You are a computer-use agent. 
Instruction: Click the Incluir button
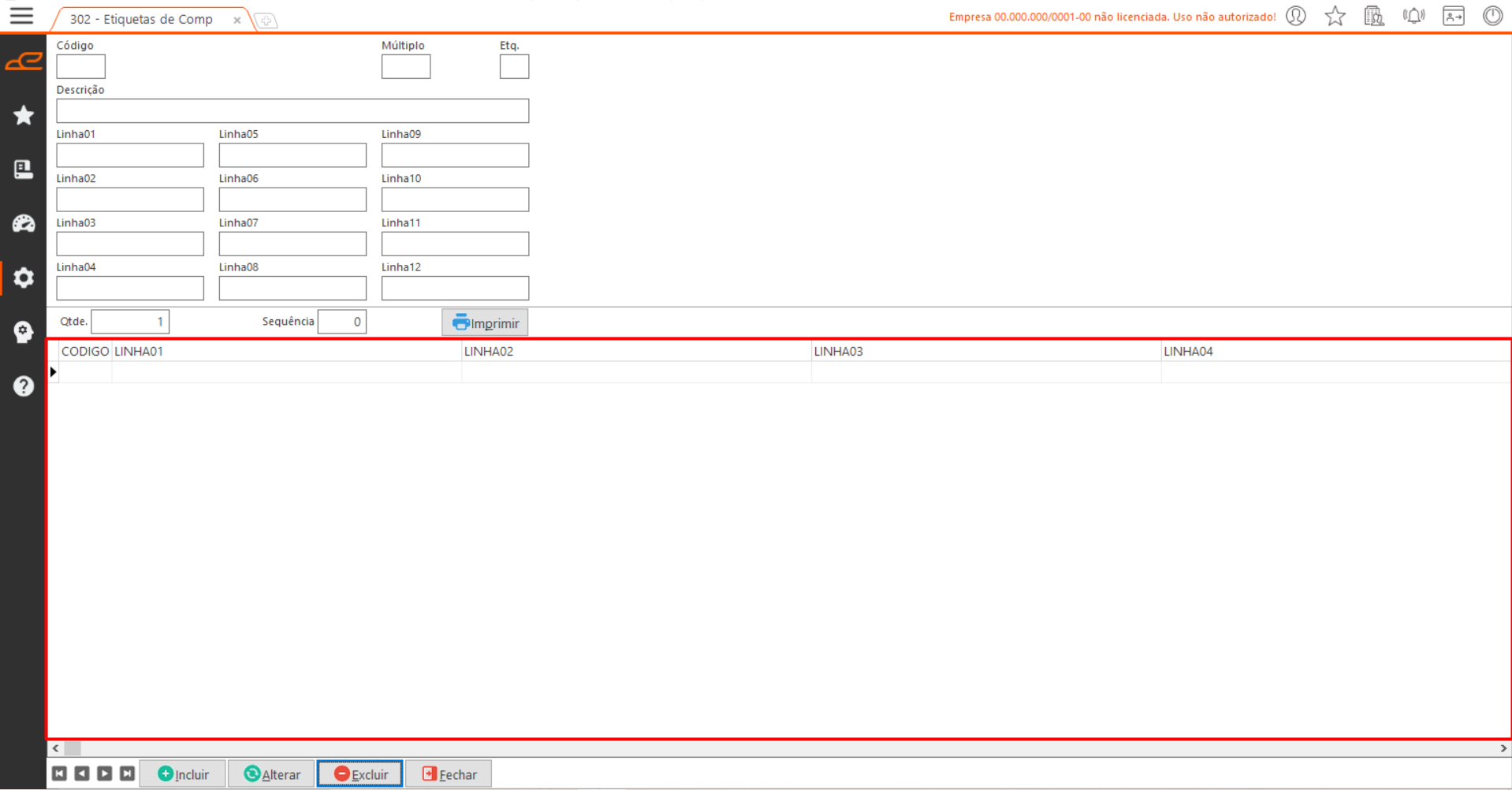(x=183, y=774)
